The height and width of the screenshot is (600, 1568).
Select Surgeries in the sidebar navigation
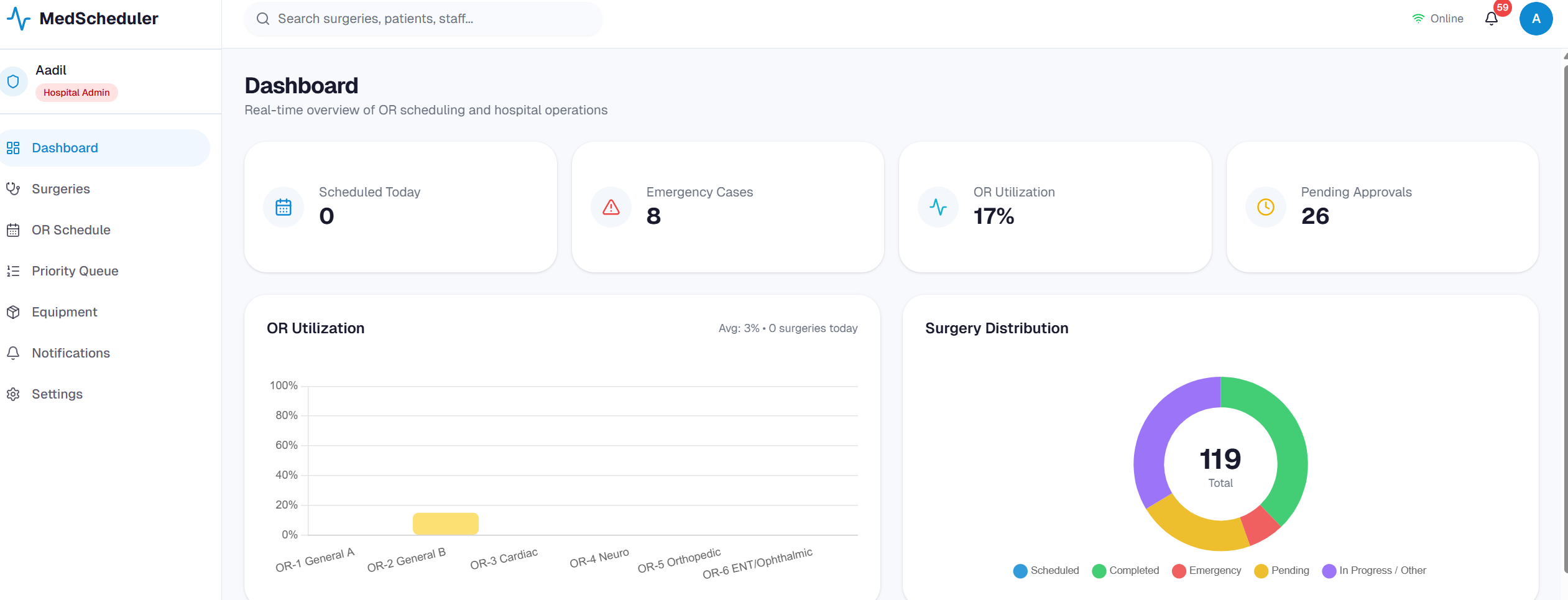pos(60,188)
